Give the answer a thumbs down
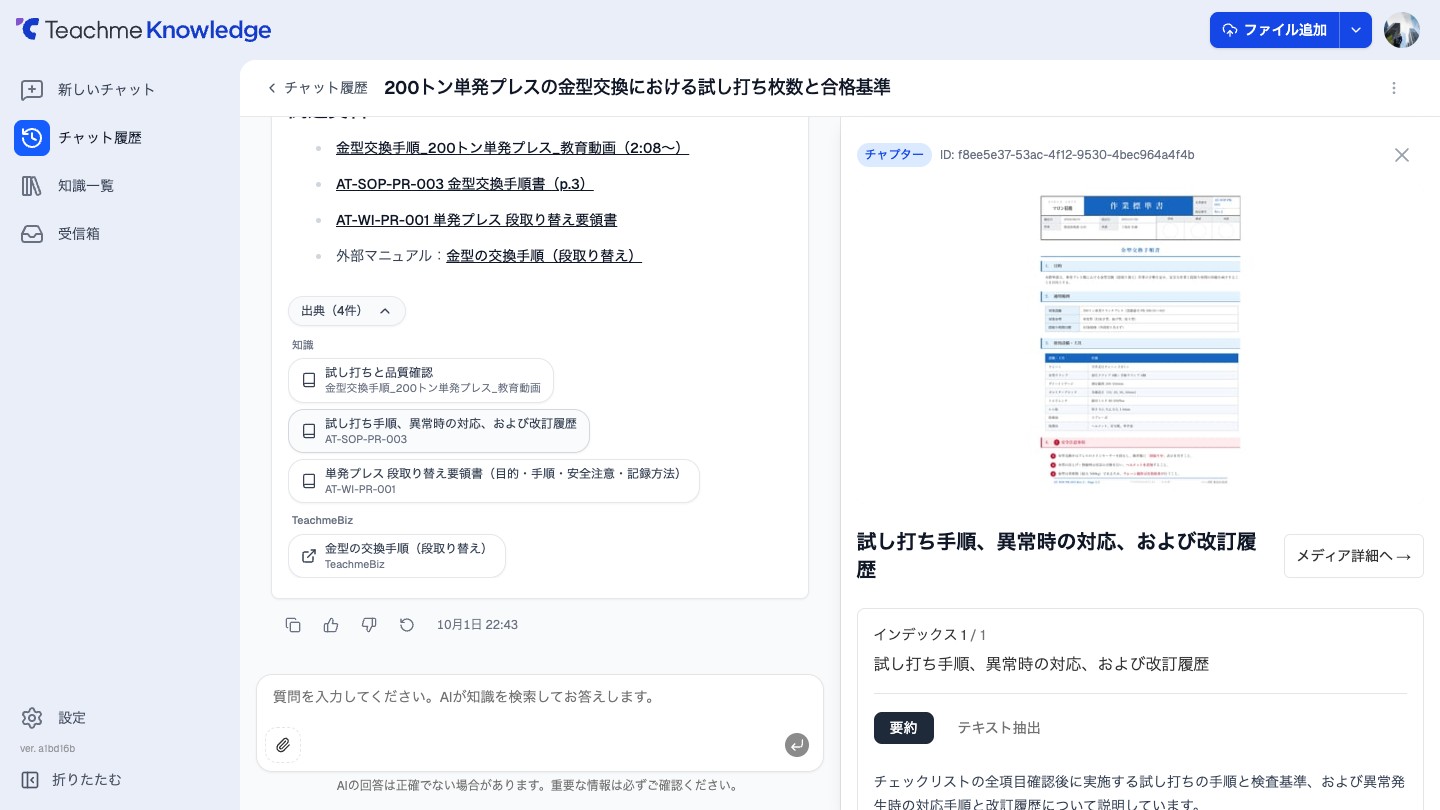The image size is (1440, 810). tap(369, 625)
